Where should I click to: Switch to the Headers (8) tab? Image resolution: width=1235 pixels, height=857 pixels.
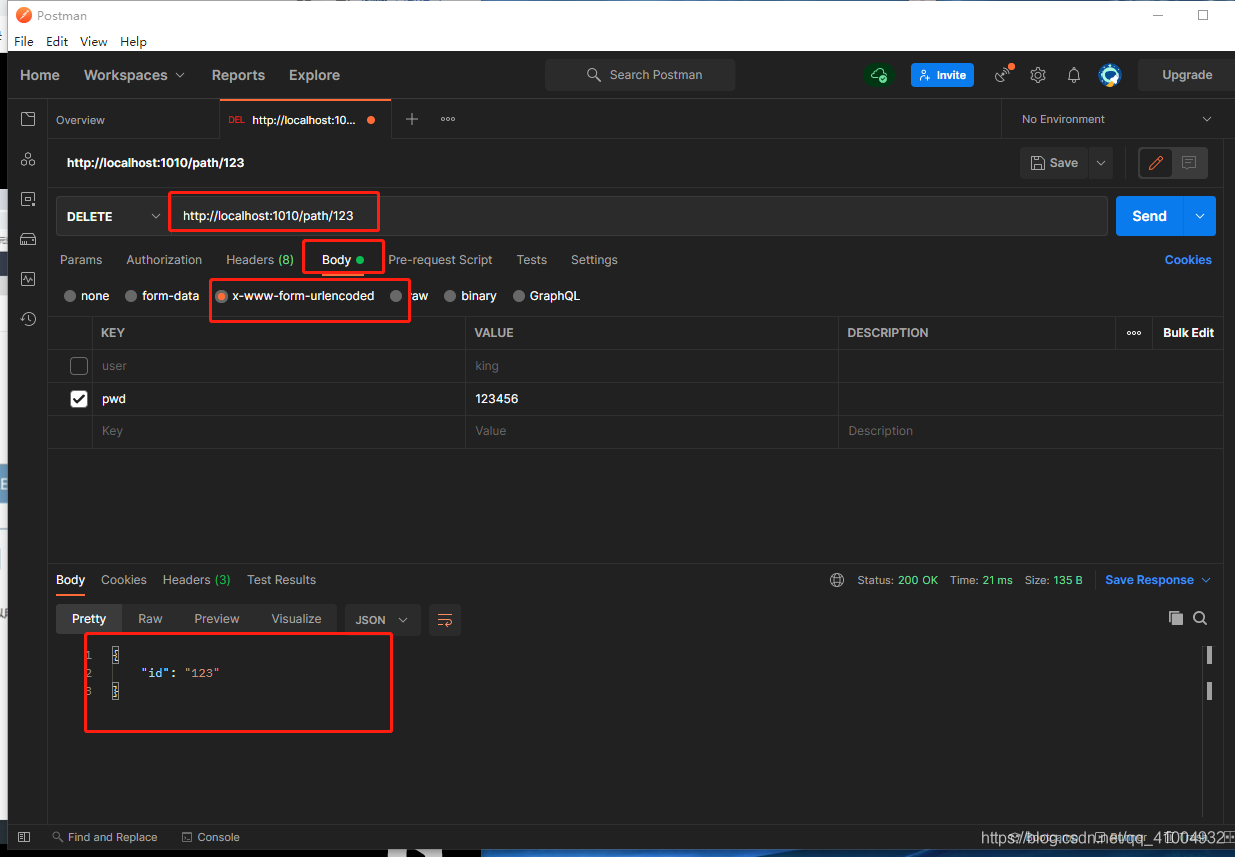259,260
